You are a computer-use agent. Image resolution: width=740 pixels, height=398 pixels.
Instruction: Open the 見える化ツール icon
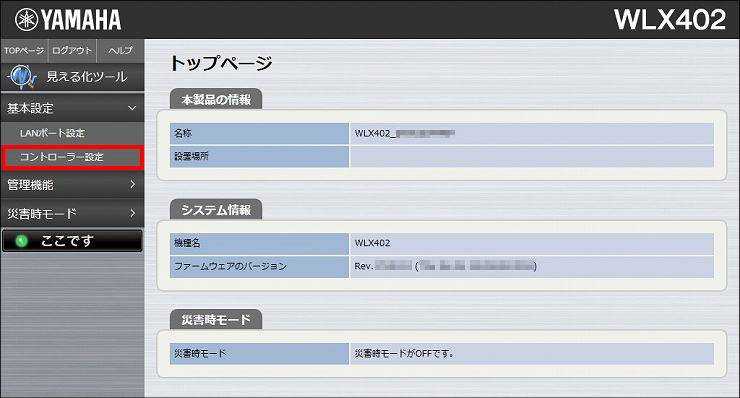tap(21, 76)
